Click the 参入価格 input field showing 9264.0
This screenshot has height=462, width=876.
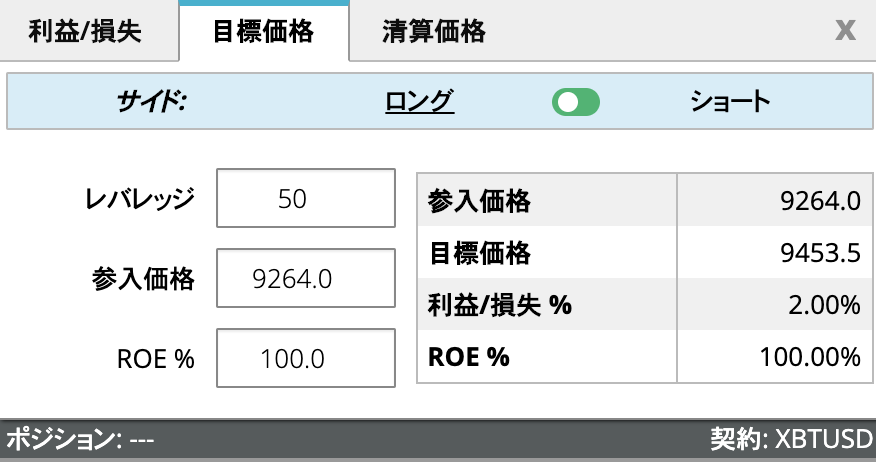click(x=292, y=279)
